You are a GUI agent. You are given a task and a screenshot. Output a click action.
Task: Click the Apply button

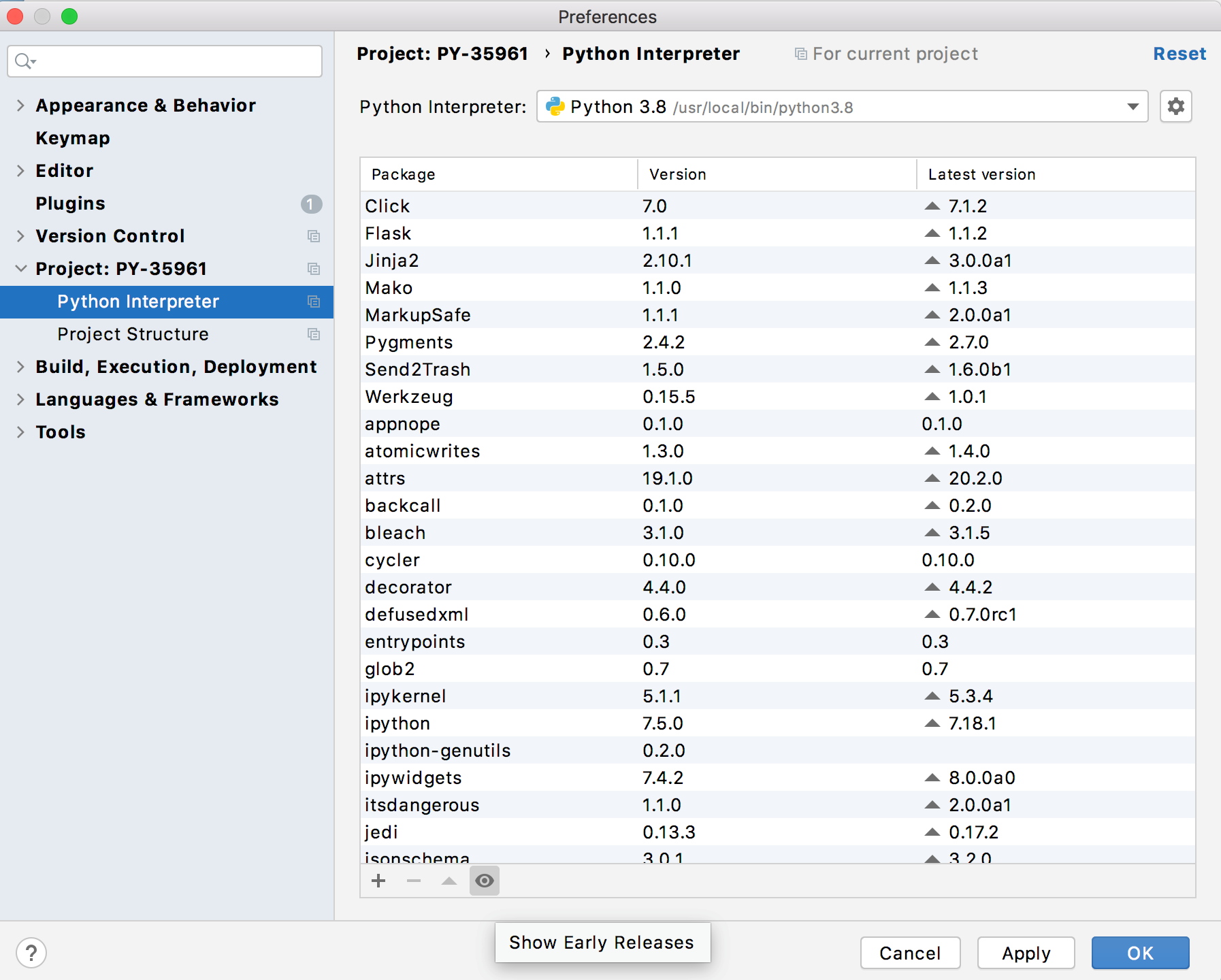[1026, 953]
